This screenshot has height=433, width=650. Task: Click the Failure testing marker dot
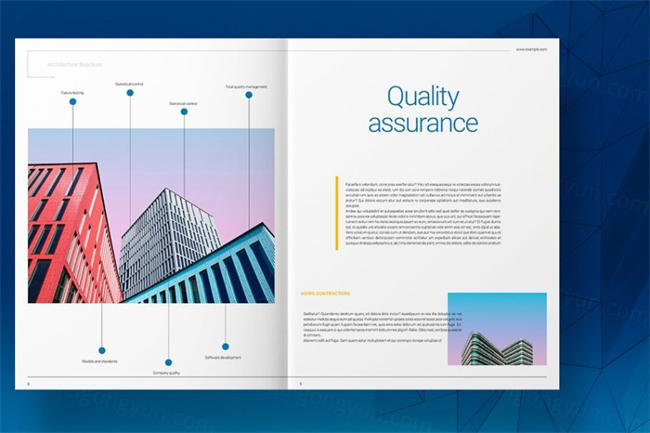click(x=72, y=101)
